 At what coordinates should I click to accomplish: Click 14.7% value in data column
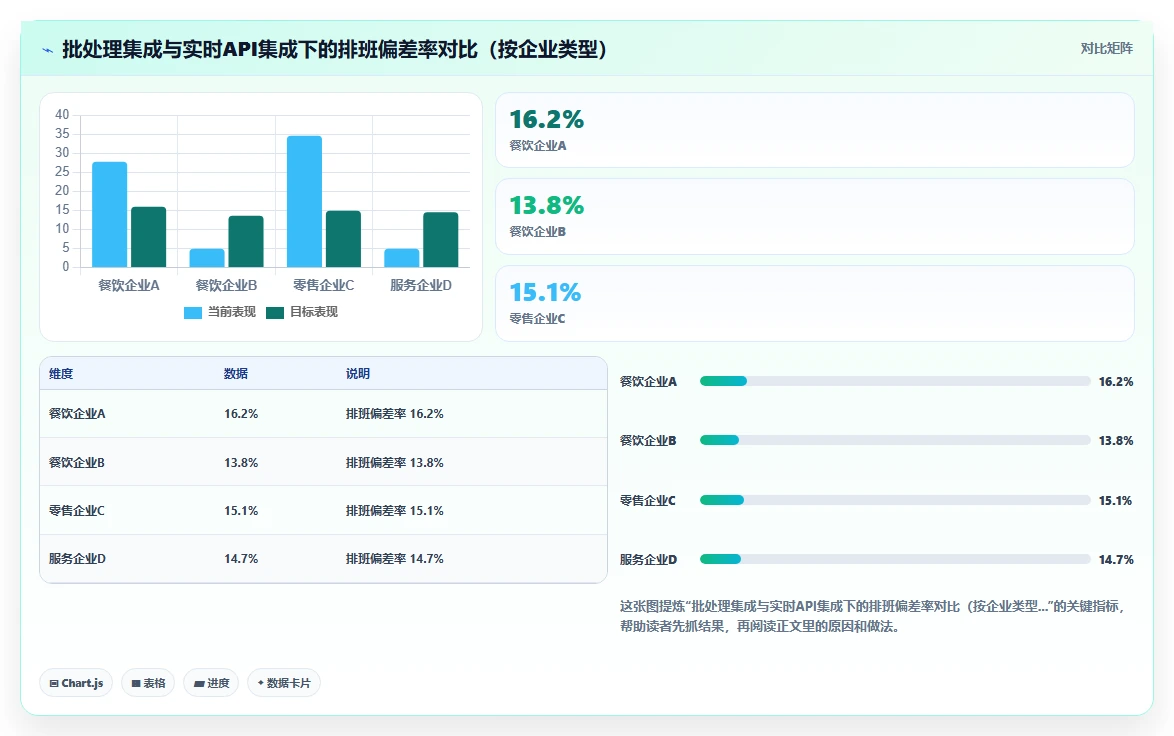click(241, 559)
